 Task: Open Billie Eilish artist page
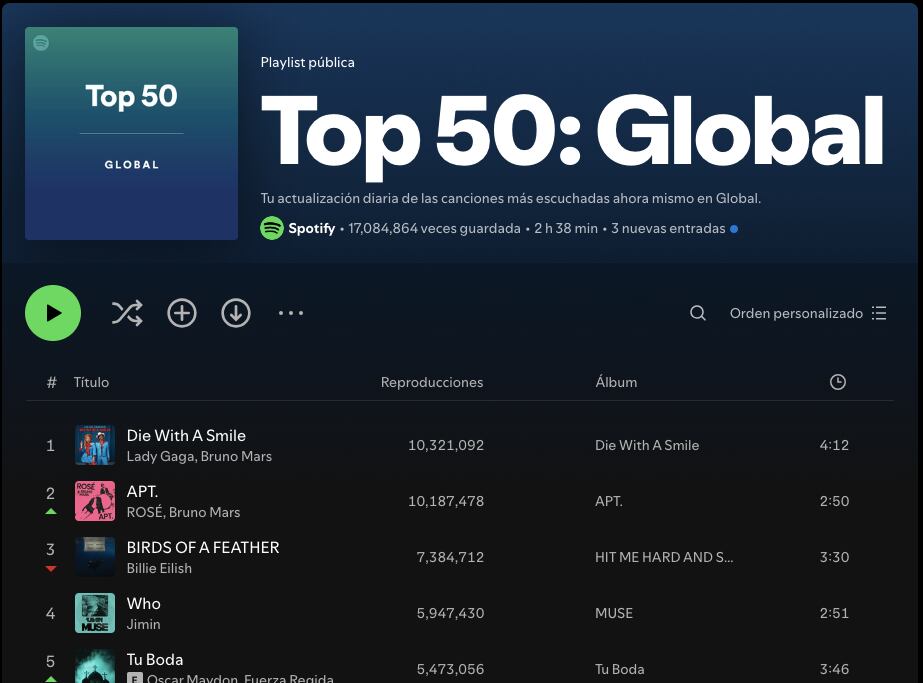point(159,569)
